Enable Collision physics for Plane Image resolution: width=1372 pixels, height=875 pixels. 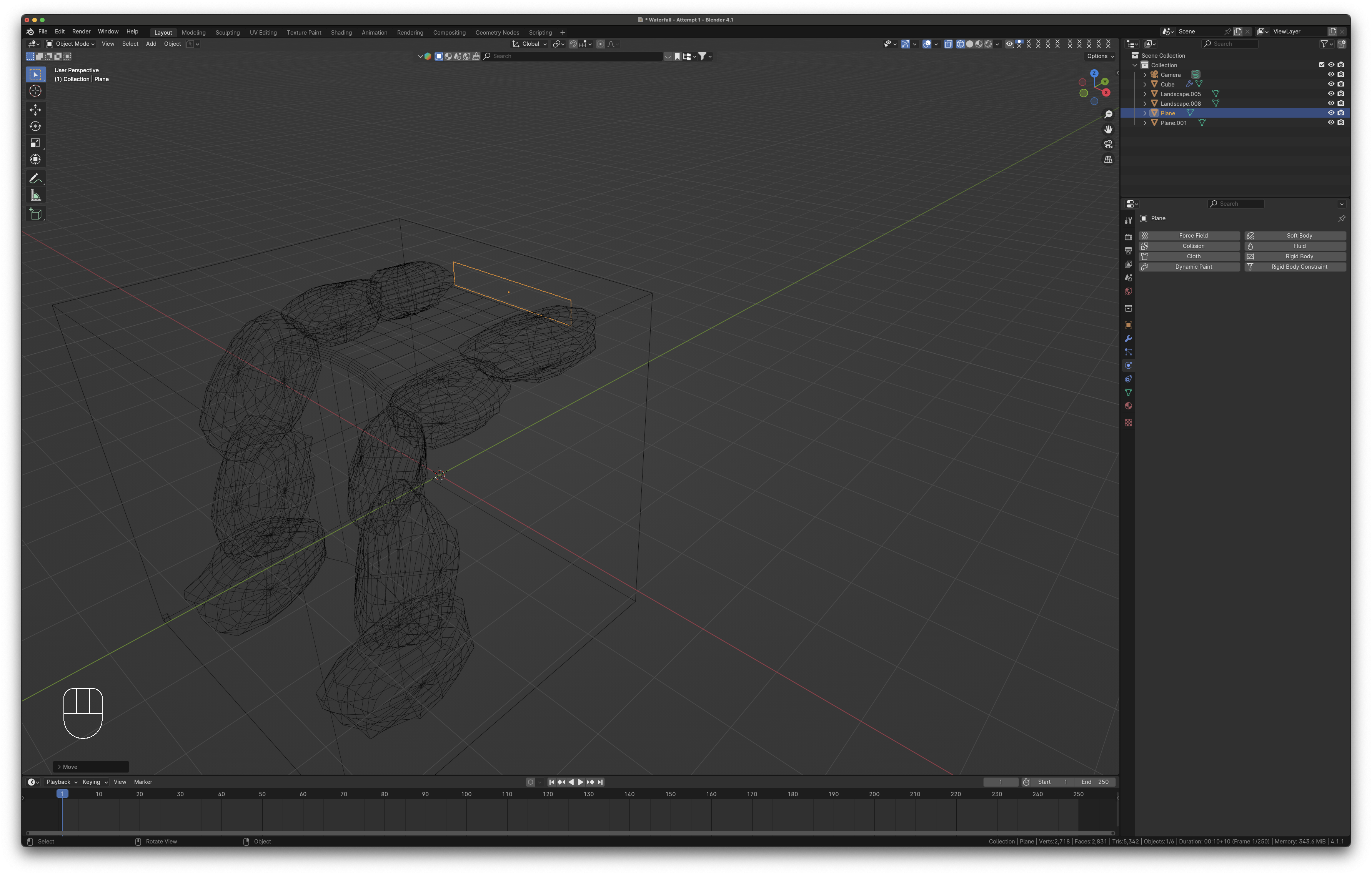point(1189,246)
